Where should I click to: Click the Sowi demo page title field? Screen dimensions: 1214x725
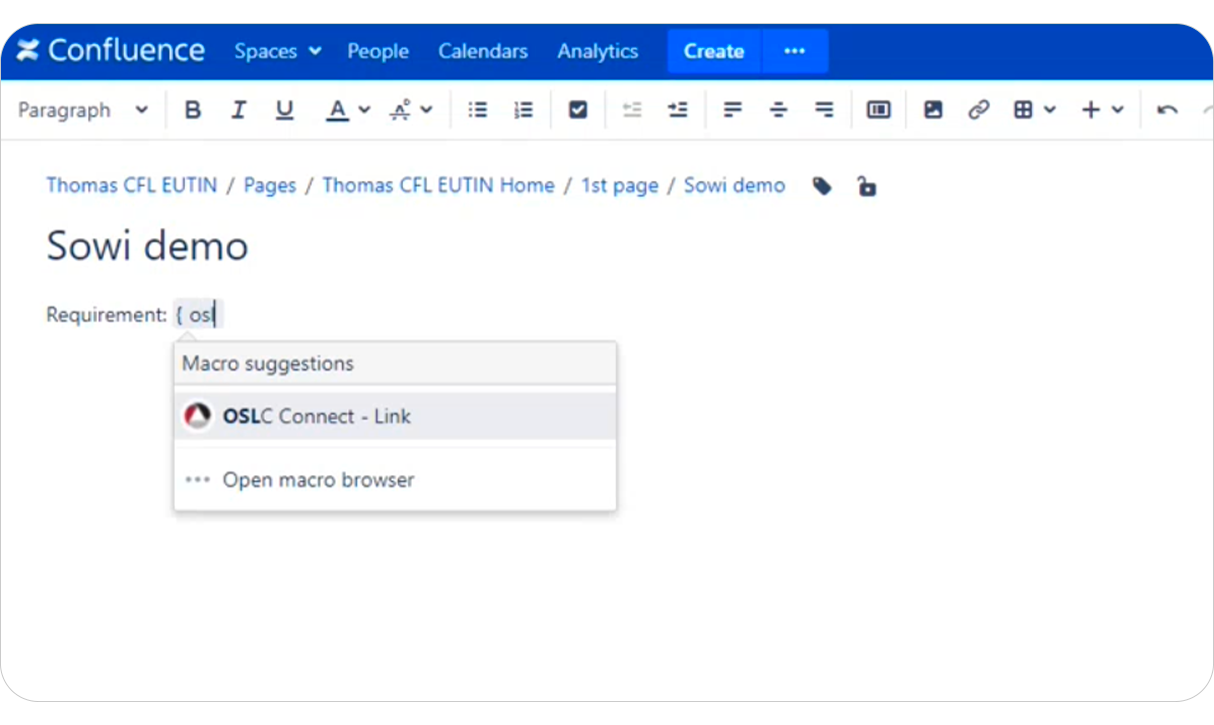[147, 246]
